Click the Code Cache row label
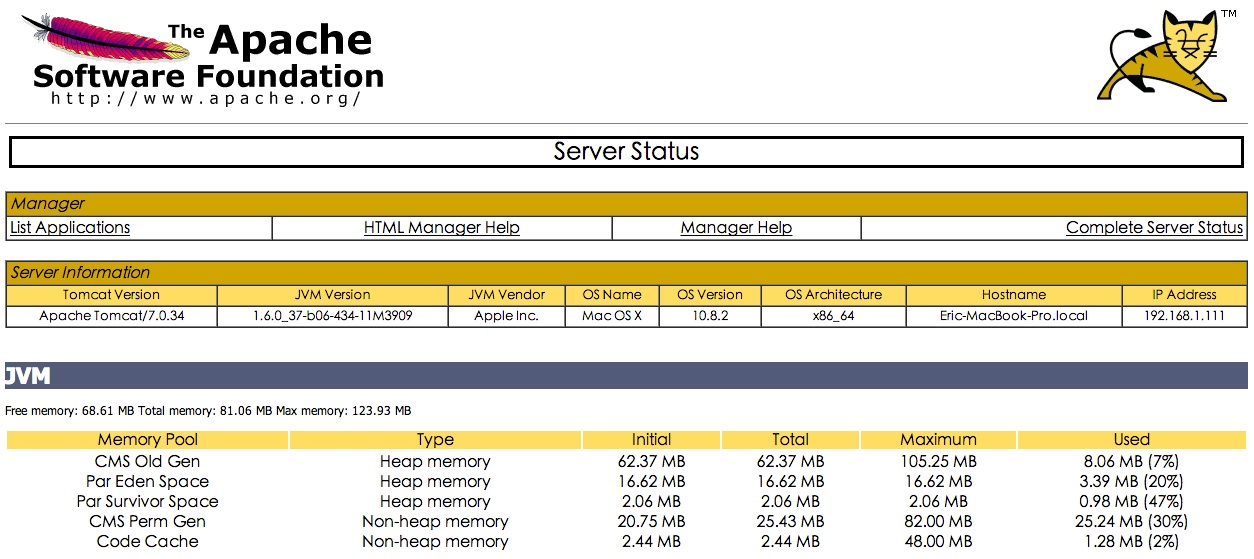 [148, 542]
